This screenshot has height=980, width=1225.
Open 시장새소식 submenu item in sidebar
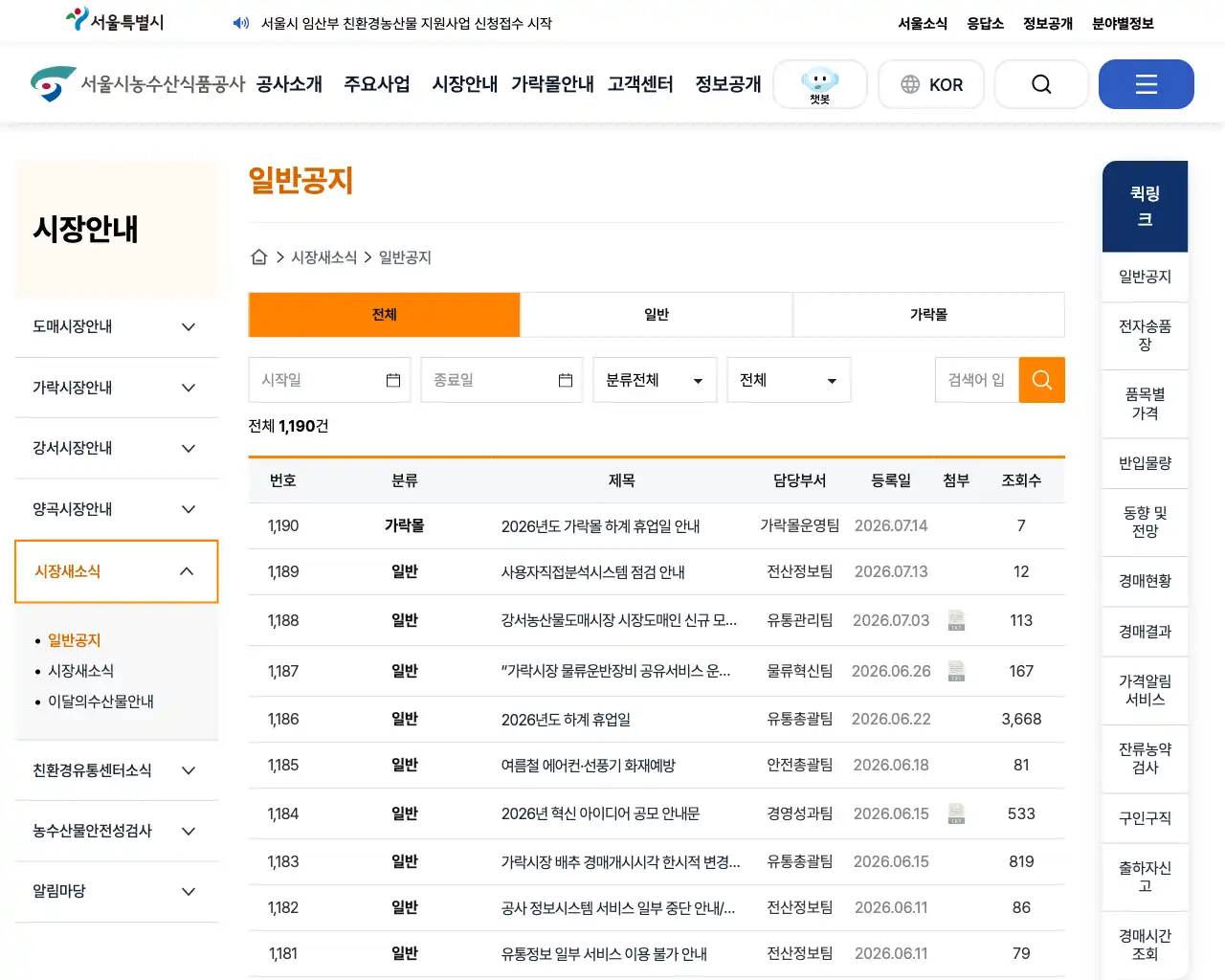pos(81,671)
